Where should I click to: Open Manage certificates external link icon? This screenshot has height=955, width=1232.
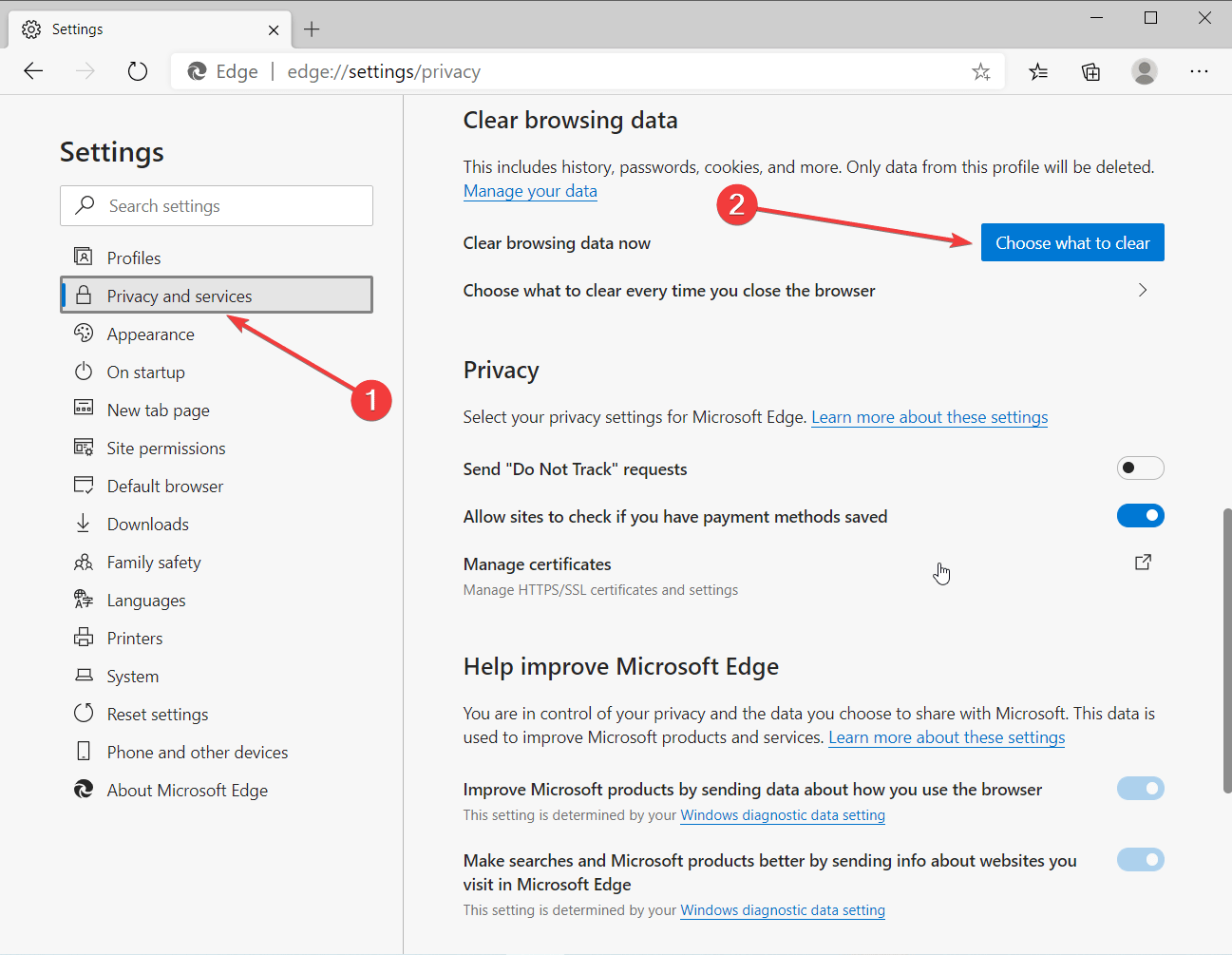1144,563
